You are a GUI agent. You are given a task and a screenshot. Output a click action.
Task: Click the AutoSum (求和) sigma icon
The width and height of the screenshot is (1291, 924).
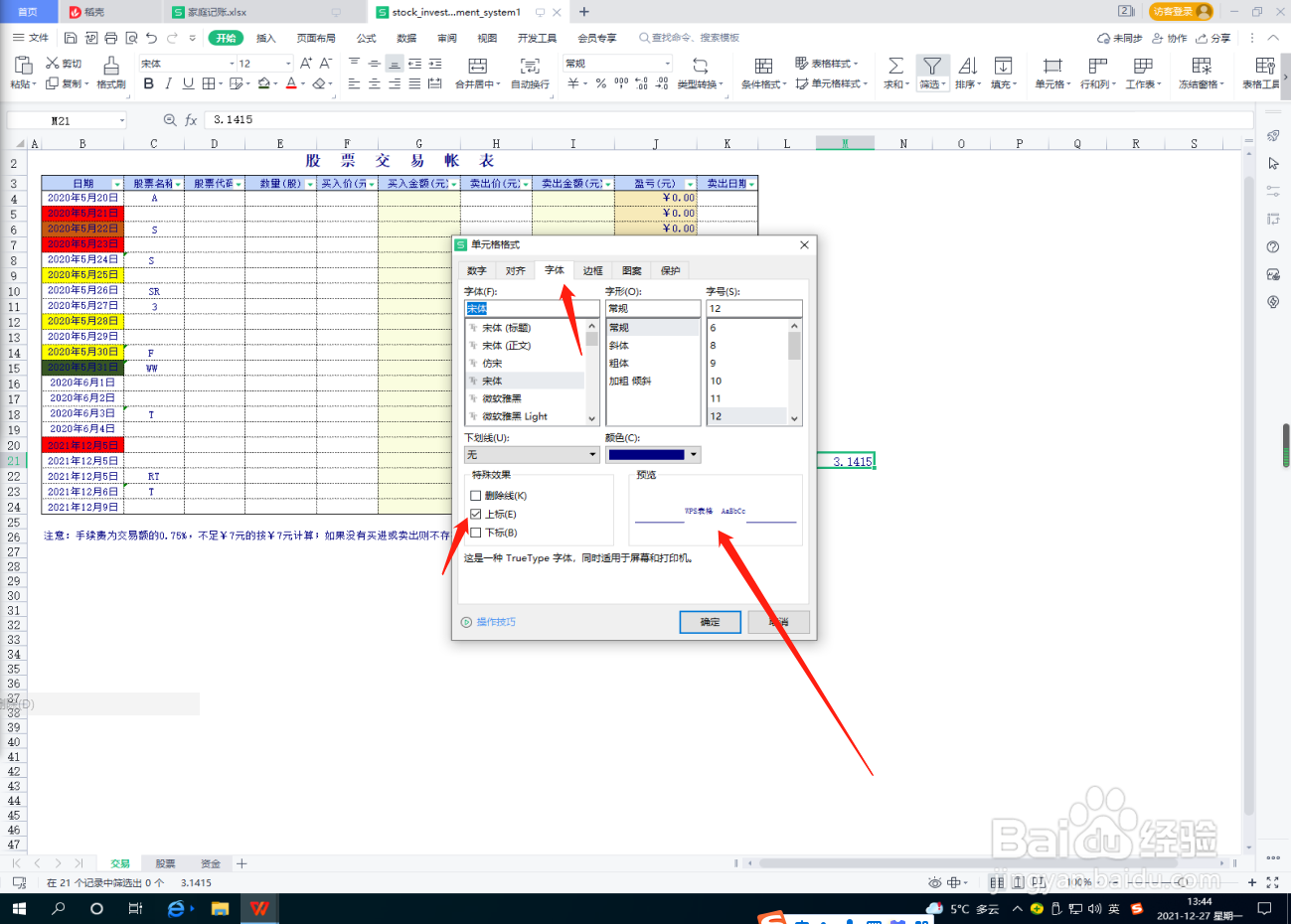tap(895, 66)
